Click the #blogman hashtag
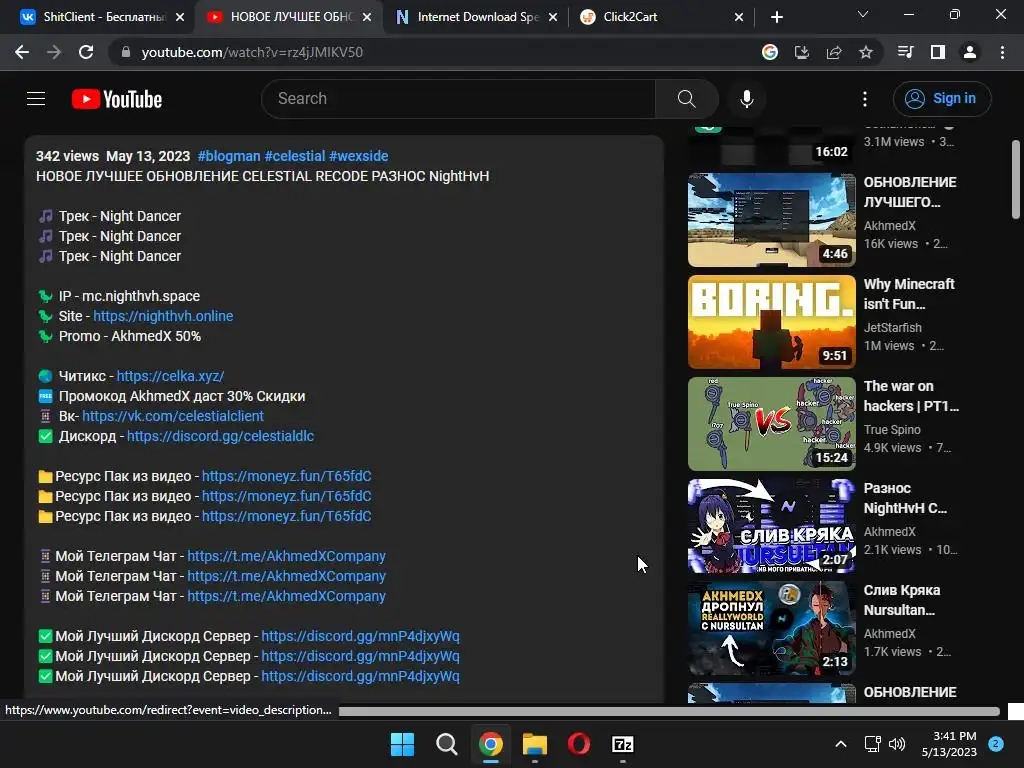The height and width of the screenshot is (768, 1024). point(229,156)
